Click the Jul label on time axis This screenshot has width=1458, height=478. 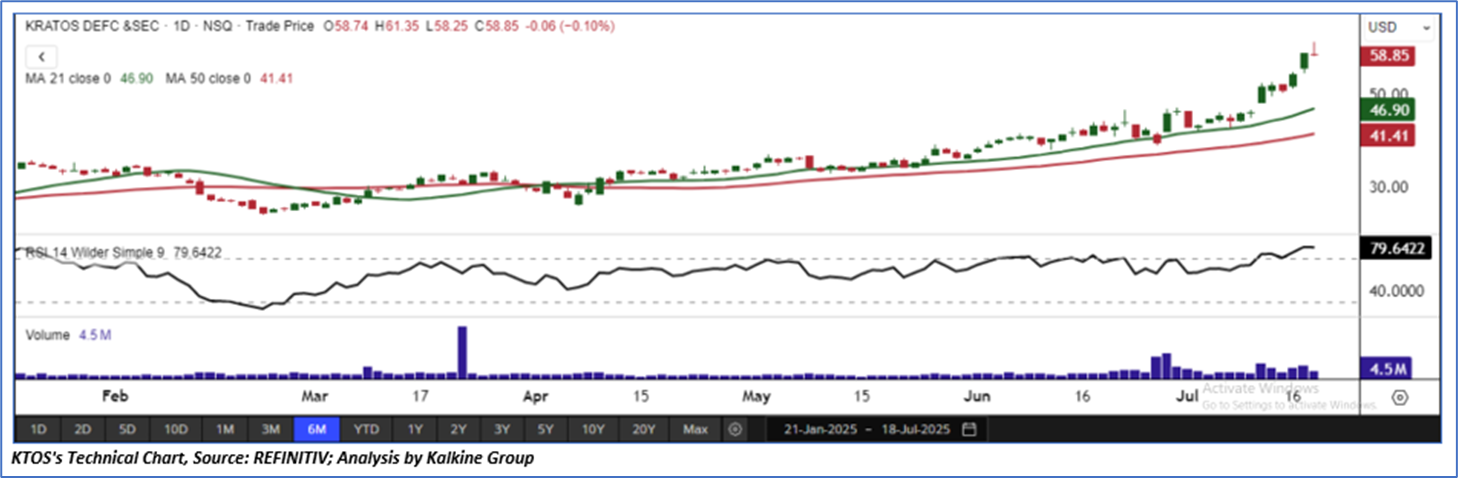1187,397
